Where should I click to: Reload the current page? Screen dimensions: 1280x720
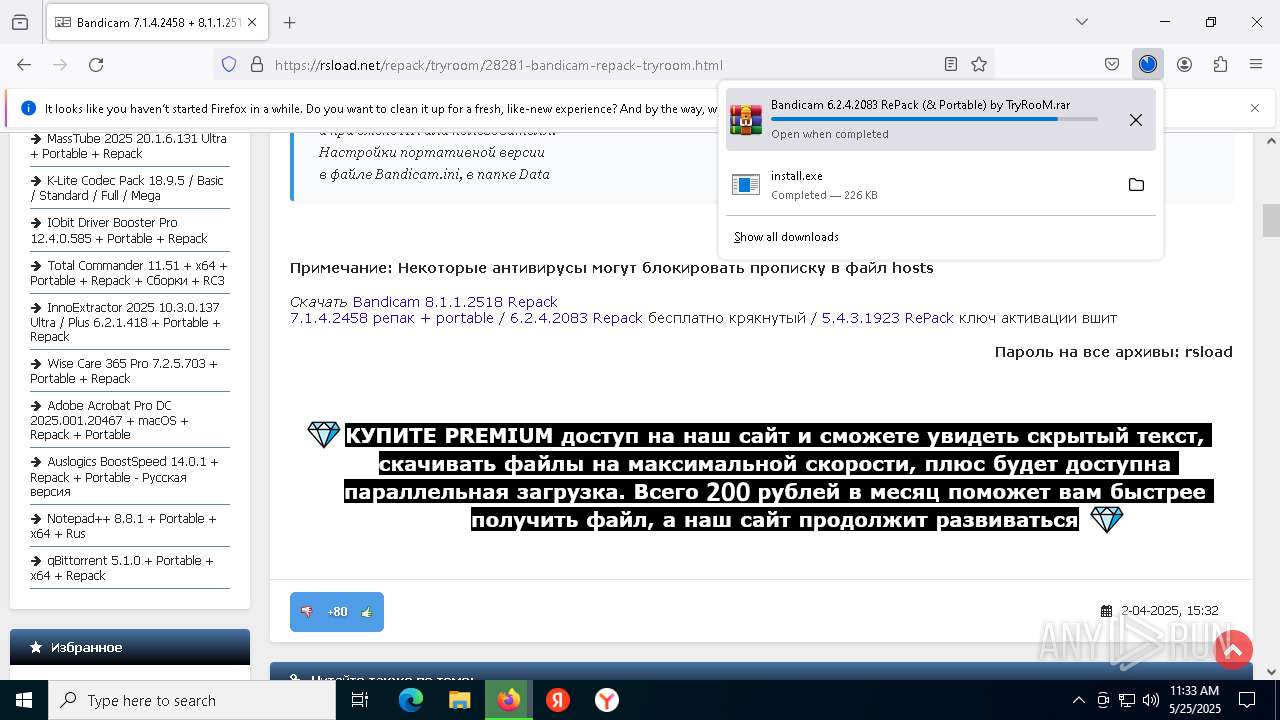coord(96,64)
